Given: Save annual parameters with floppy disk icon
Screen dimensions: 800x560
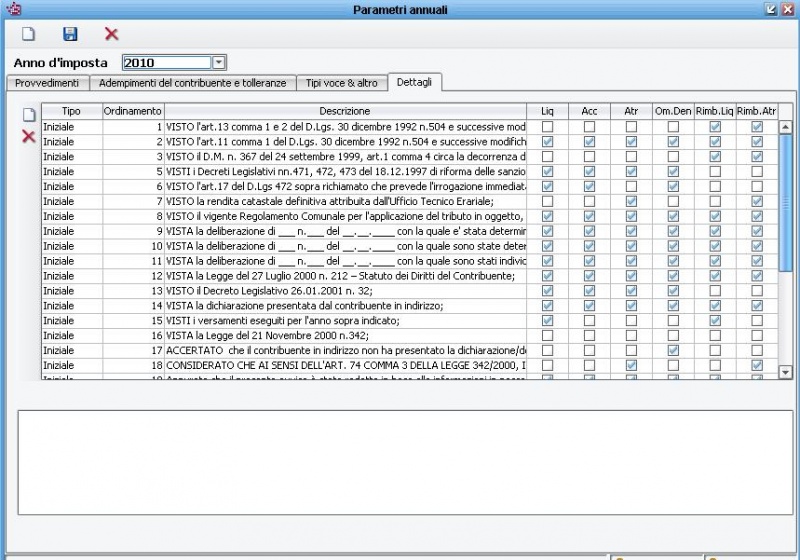Looking at the screenshot, I should [x=70, y=34].
